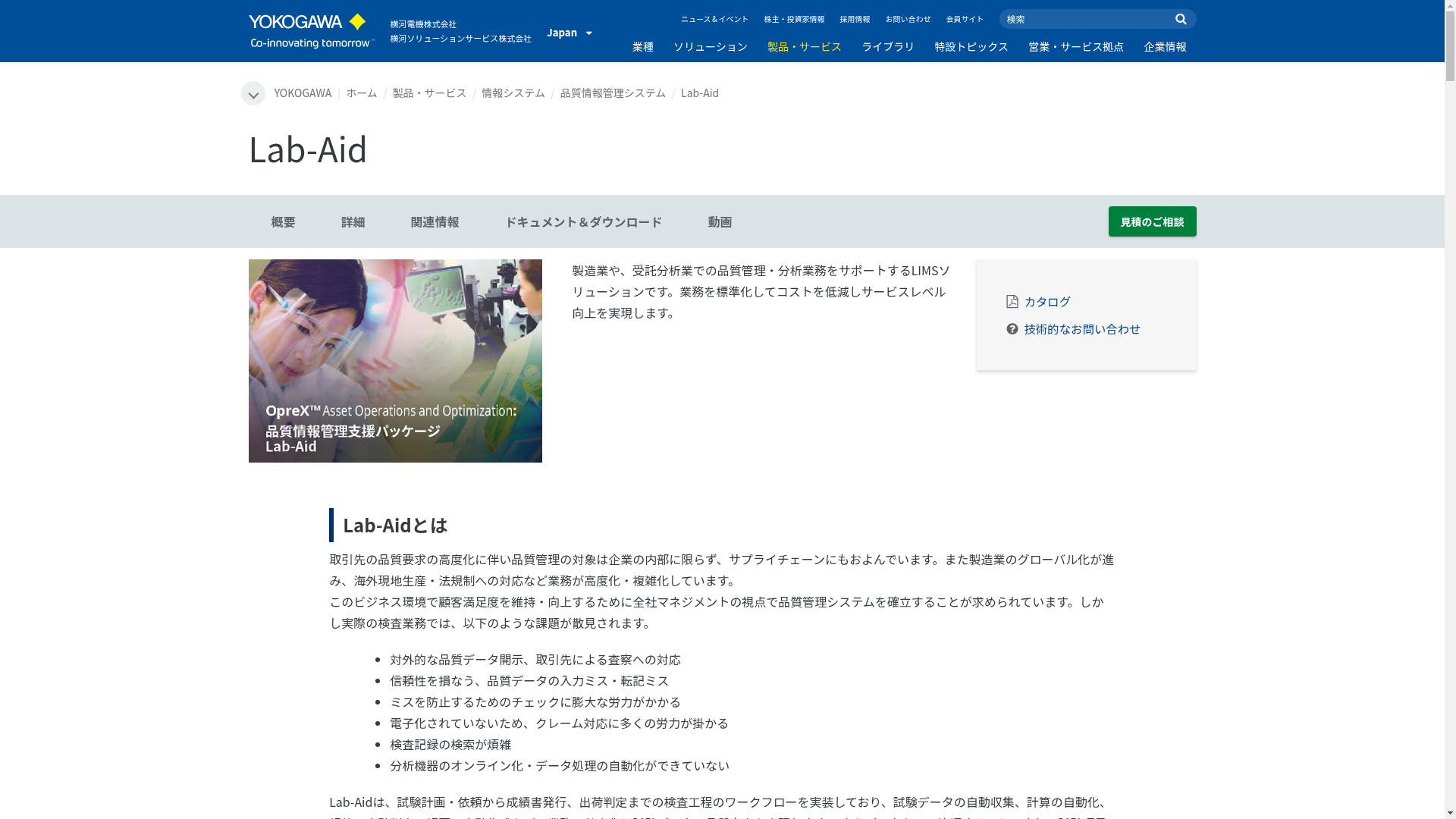1456x819 pixels.
Task: Open the Japan region dropdown
Action: point(570,32)
